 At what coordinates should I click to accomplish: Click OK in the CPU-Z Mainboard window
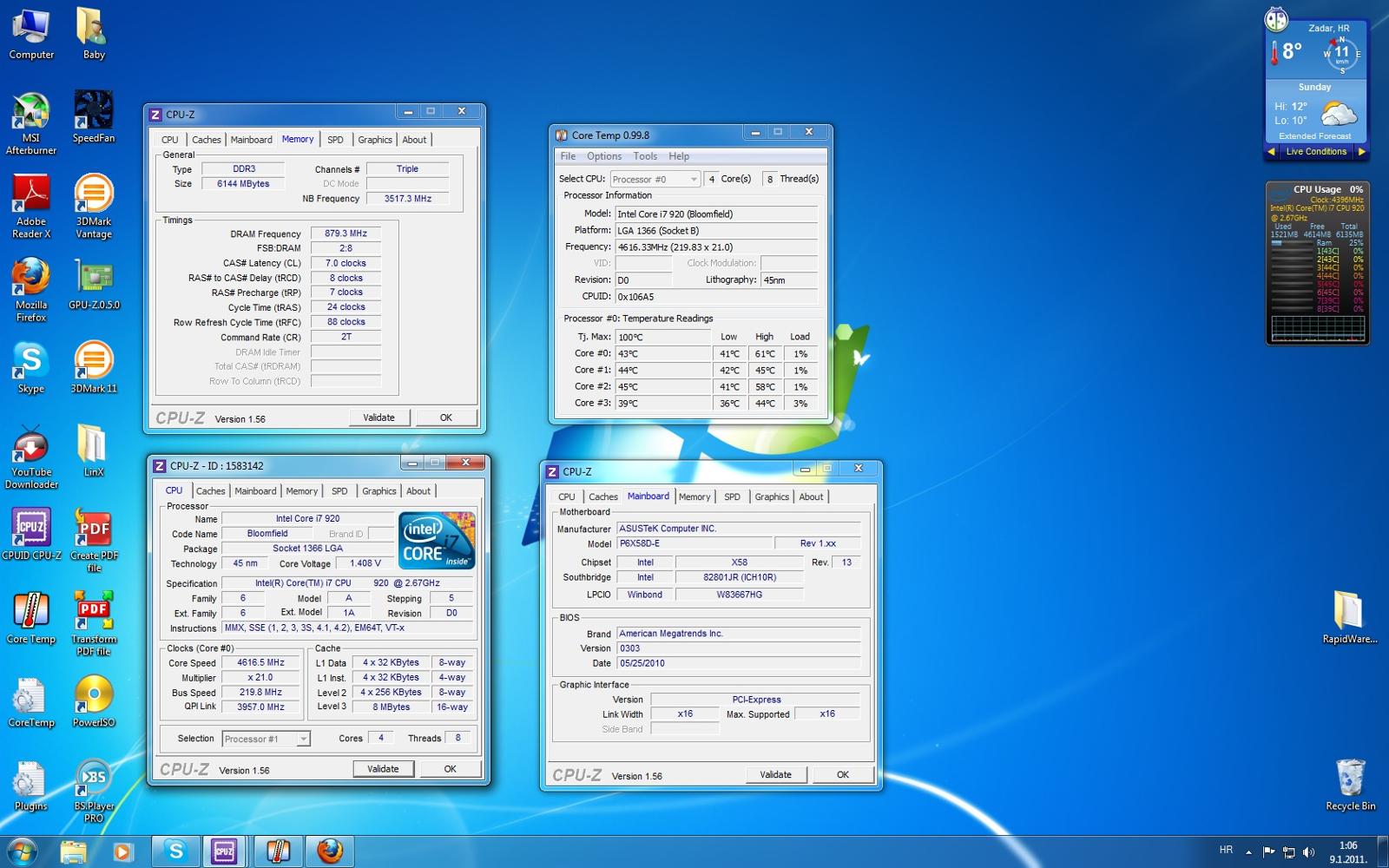tap(843, 775)
